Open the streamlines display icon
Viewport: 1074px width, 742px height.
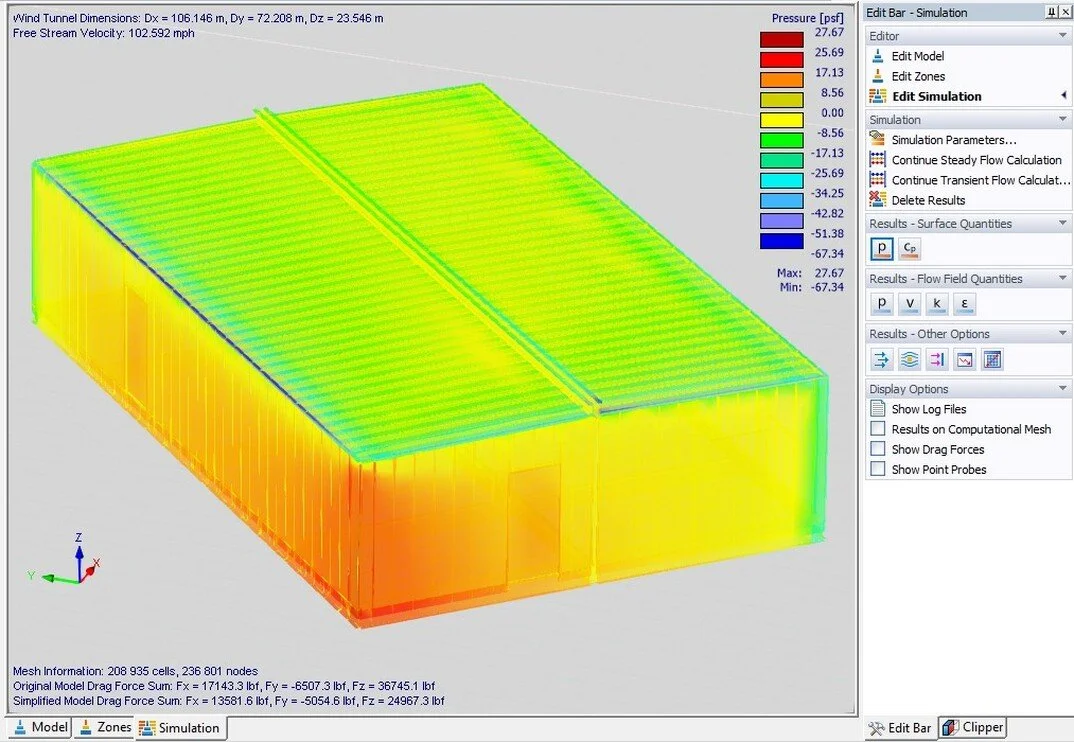click(x=909, y=360)
